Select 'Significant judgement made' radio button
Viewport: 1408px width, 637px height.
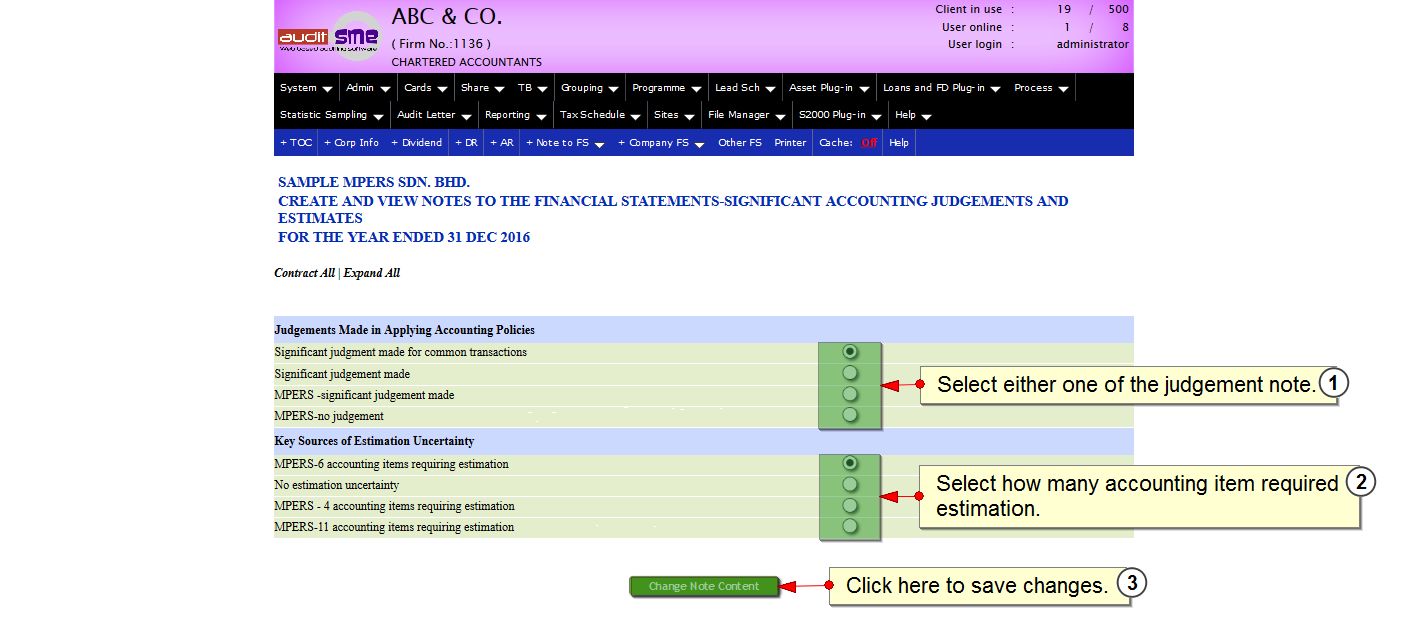click(850, 373)
